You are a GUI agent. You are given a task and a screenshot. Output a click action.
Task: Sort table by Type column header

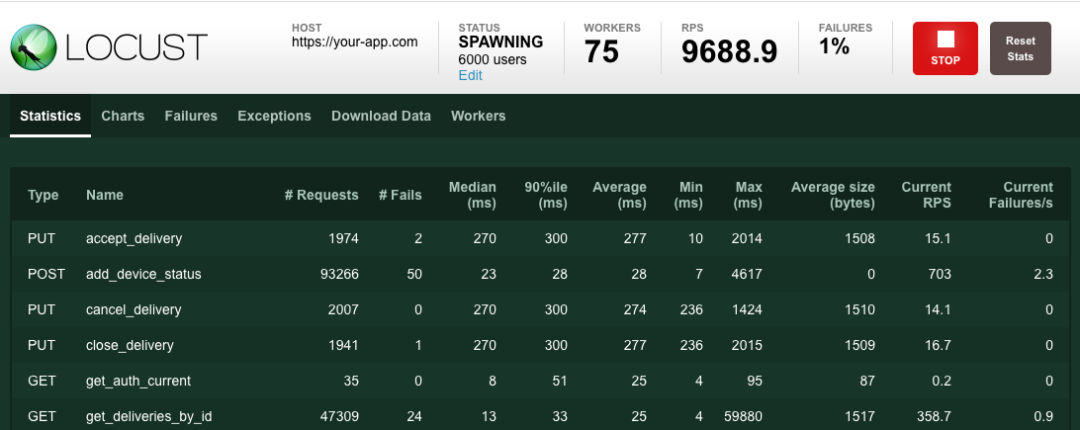click(x=43, y=195)
